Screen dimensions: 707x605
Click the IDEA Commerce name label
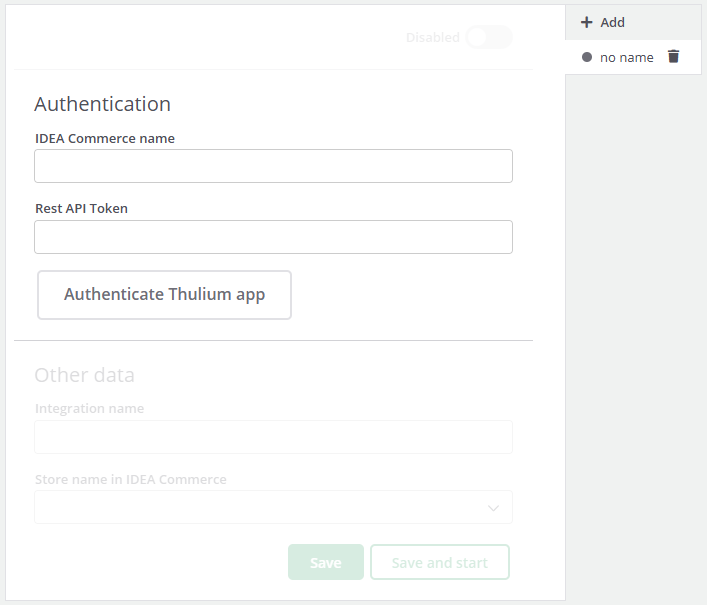105,138
